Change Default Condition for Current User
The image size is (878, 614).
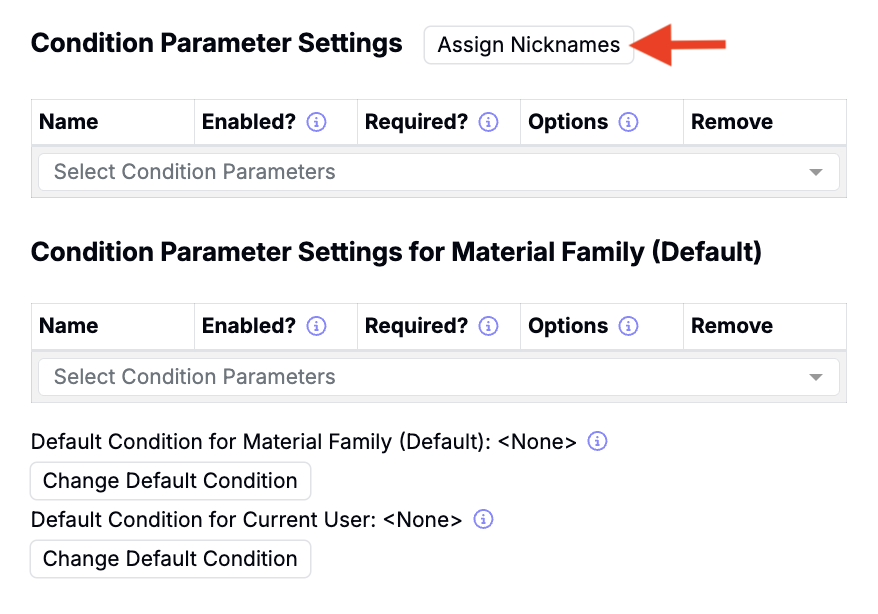[170, 559]
